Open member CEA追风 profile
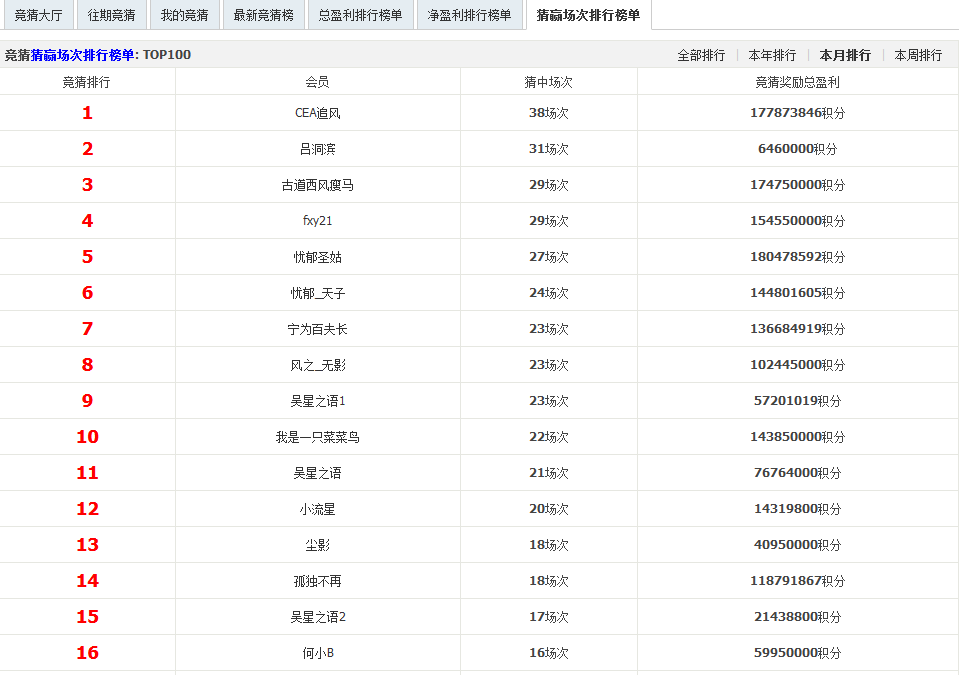Viewport: 963px width, 675px height. pyautogui.click(x=317, y=113)
